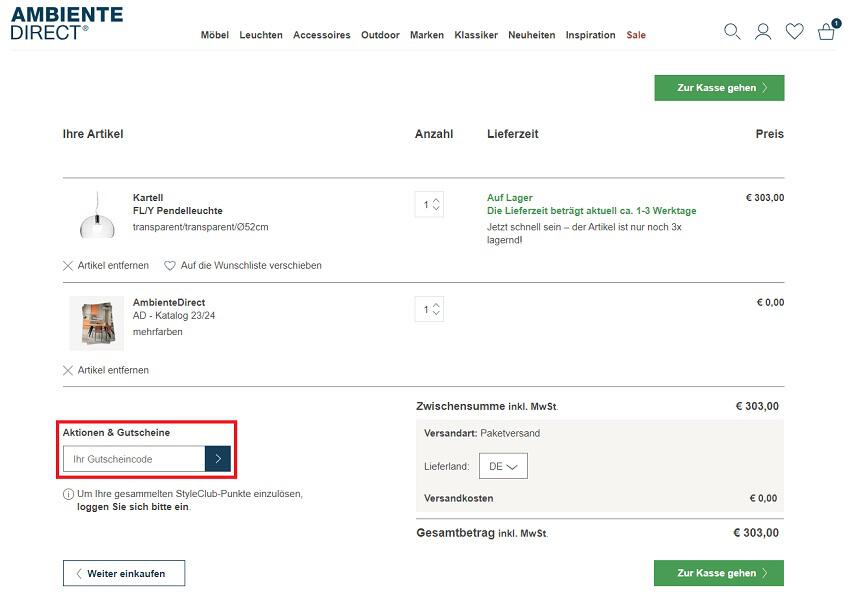
Task: Open the Lieferland DE dropdown
Action: click(x=503, y=466)
